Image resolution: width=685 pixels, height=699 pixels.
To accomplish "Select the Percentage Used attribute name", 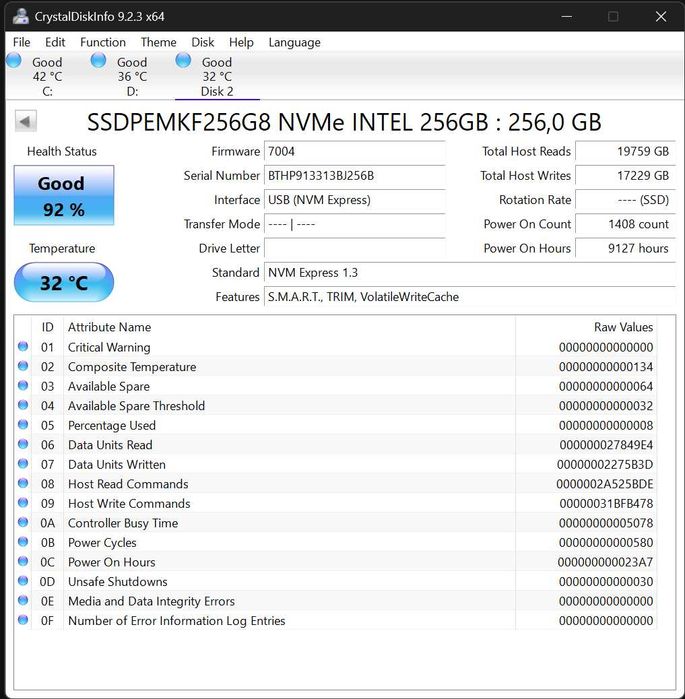I will [112, 425].
